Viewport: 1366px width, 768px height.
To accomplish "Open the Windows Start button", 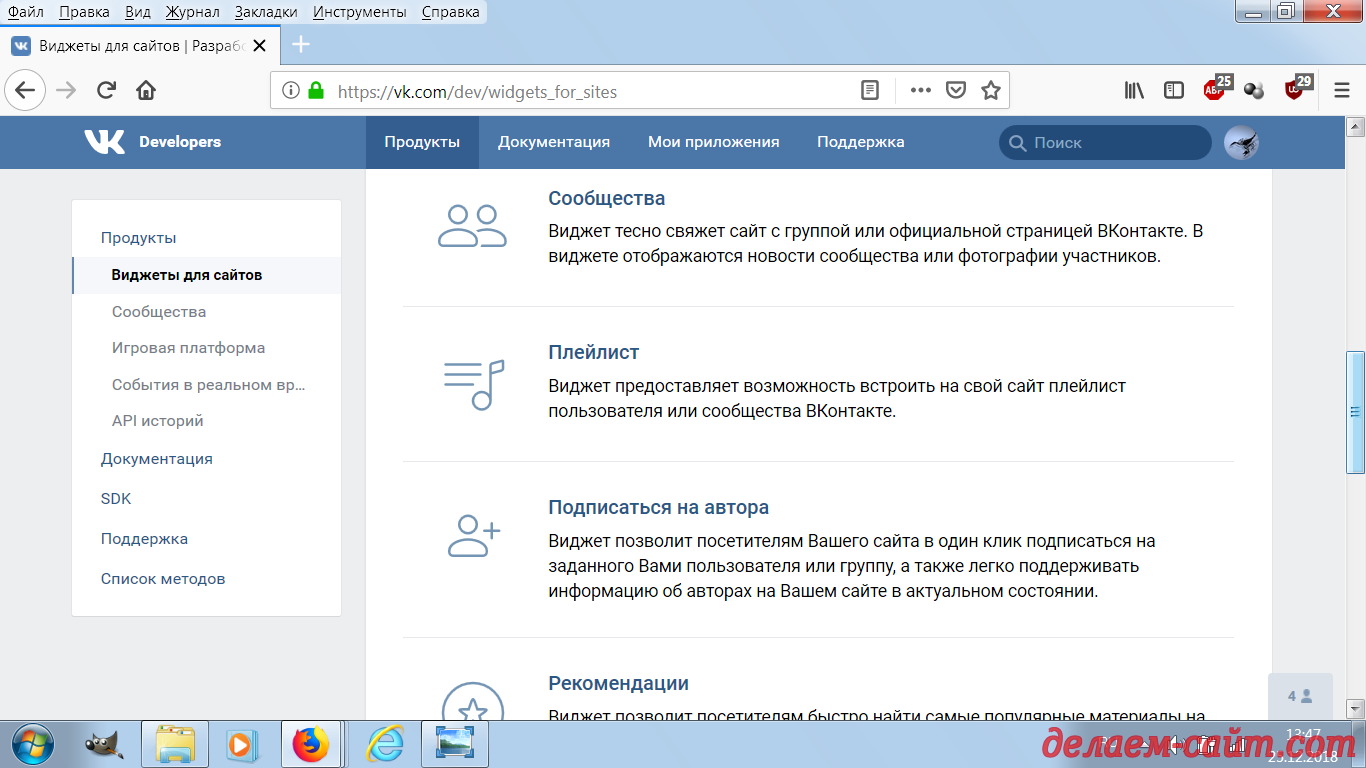I will pos(34,744).
